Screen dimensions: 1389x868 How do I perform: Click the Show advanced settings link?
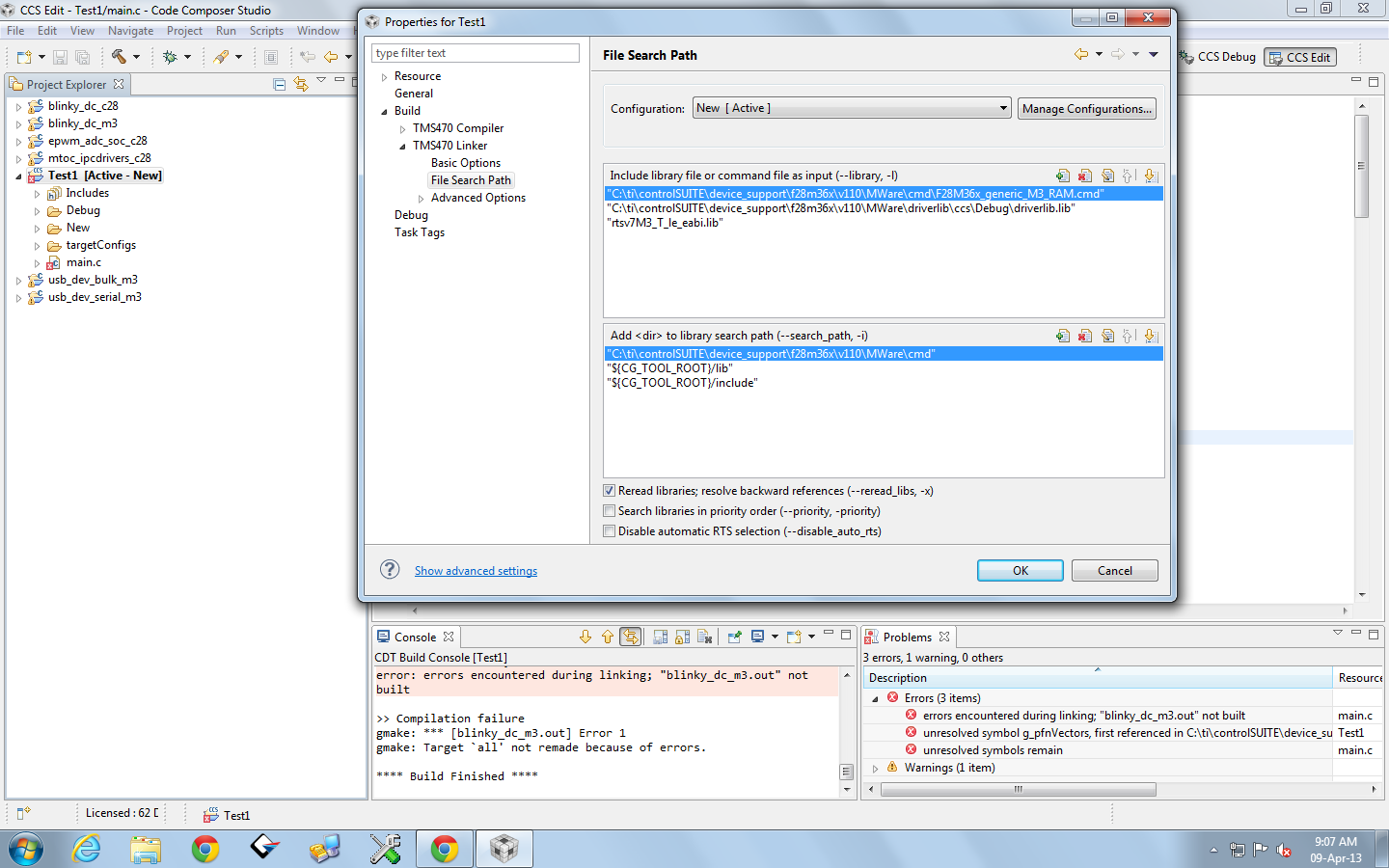(x=477, y=571)
